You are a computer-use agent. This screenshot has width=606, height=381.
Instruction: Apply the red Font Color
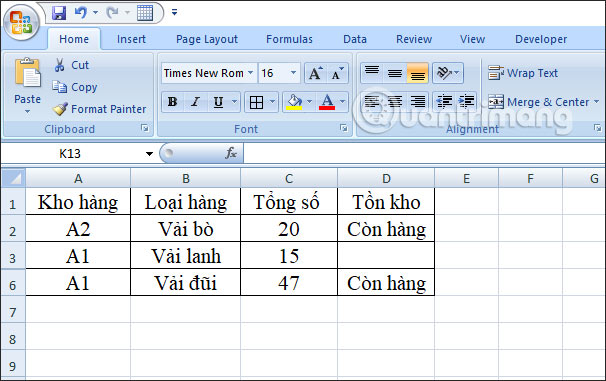coord(327,102)
